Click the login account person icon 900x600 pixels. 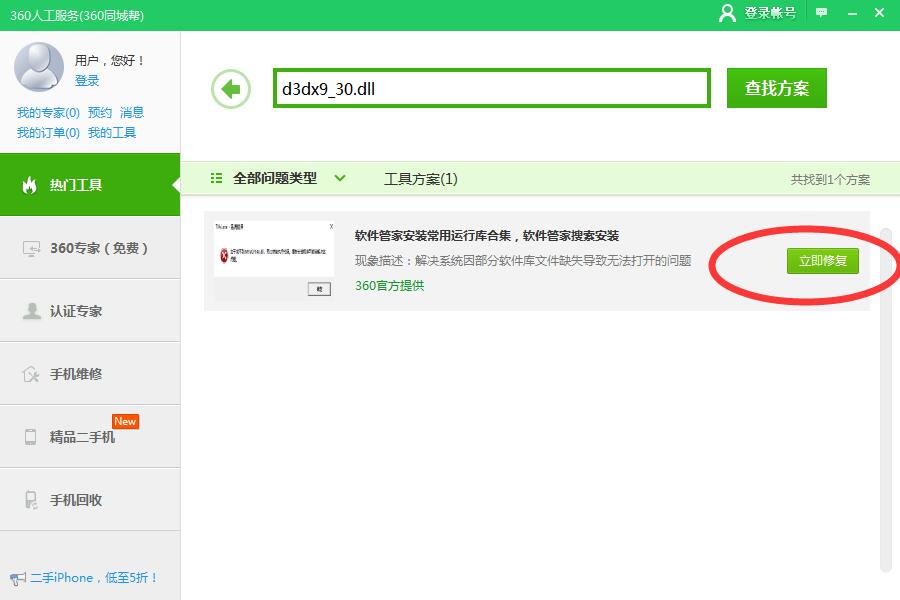(x=727, y=13)
